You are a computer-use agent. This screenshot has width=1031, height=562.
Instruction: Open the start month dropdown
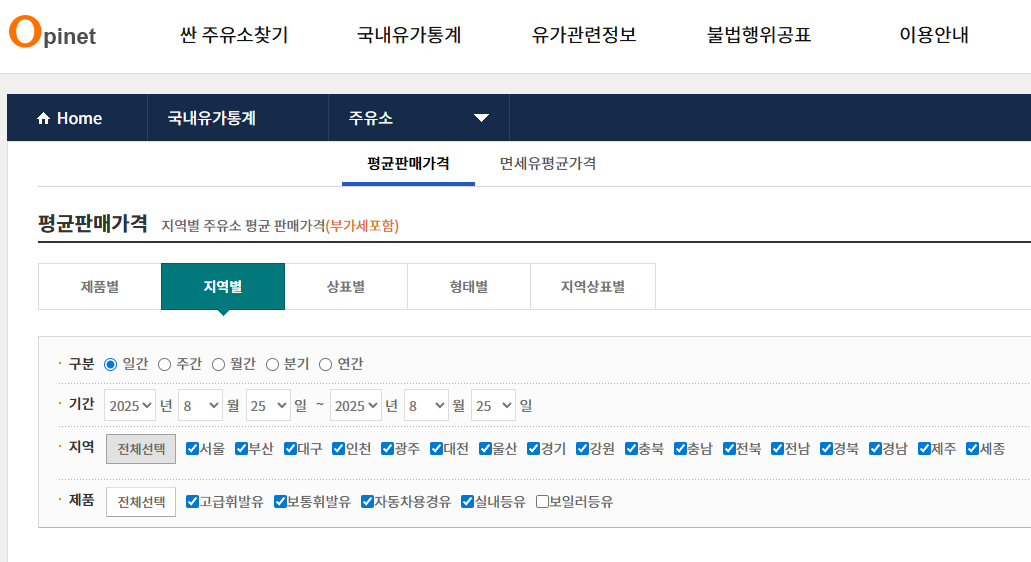[201, 406]
